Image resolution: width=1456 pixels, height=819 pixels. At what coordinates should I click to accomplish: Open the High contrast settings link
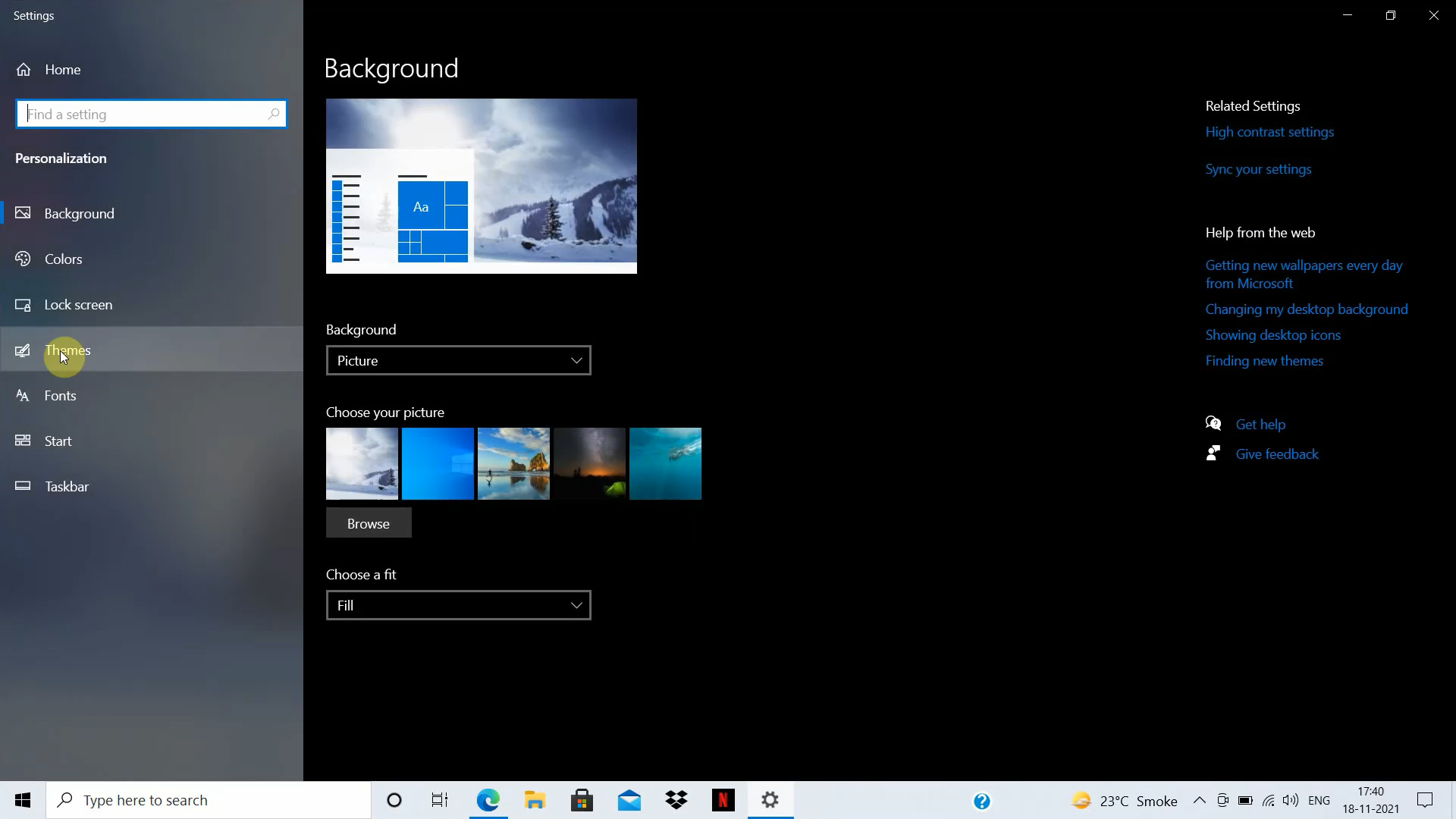point(1269,131)
